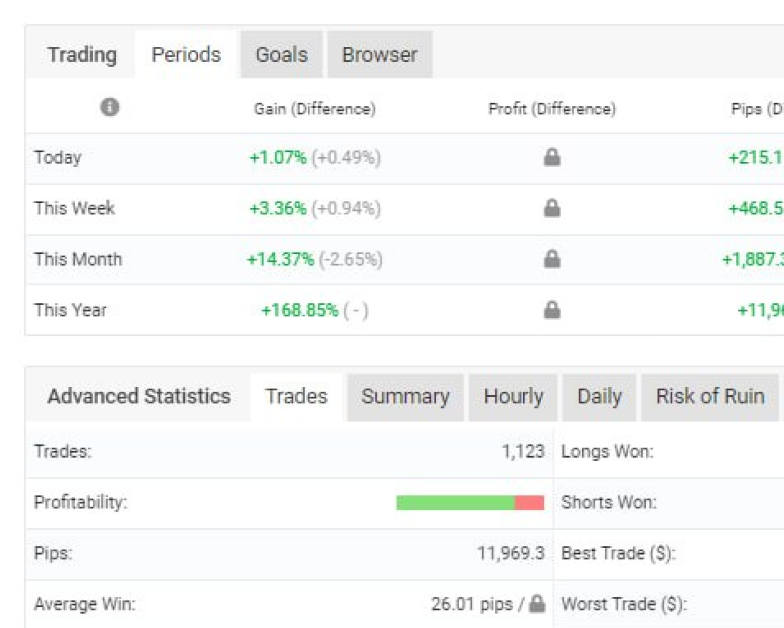Viewport: 784px width, 628px height.
Task: Open the Goals tab
Action: pos(281,55)
